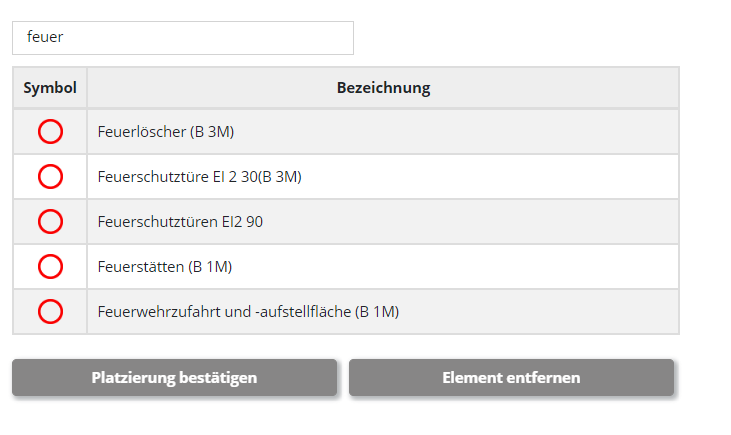The width and height of the screenshot is (731, 435).
Task: Click the red circle symbol for Feuerlöscher
Action: coord(50,132)
